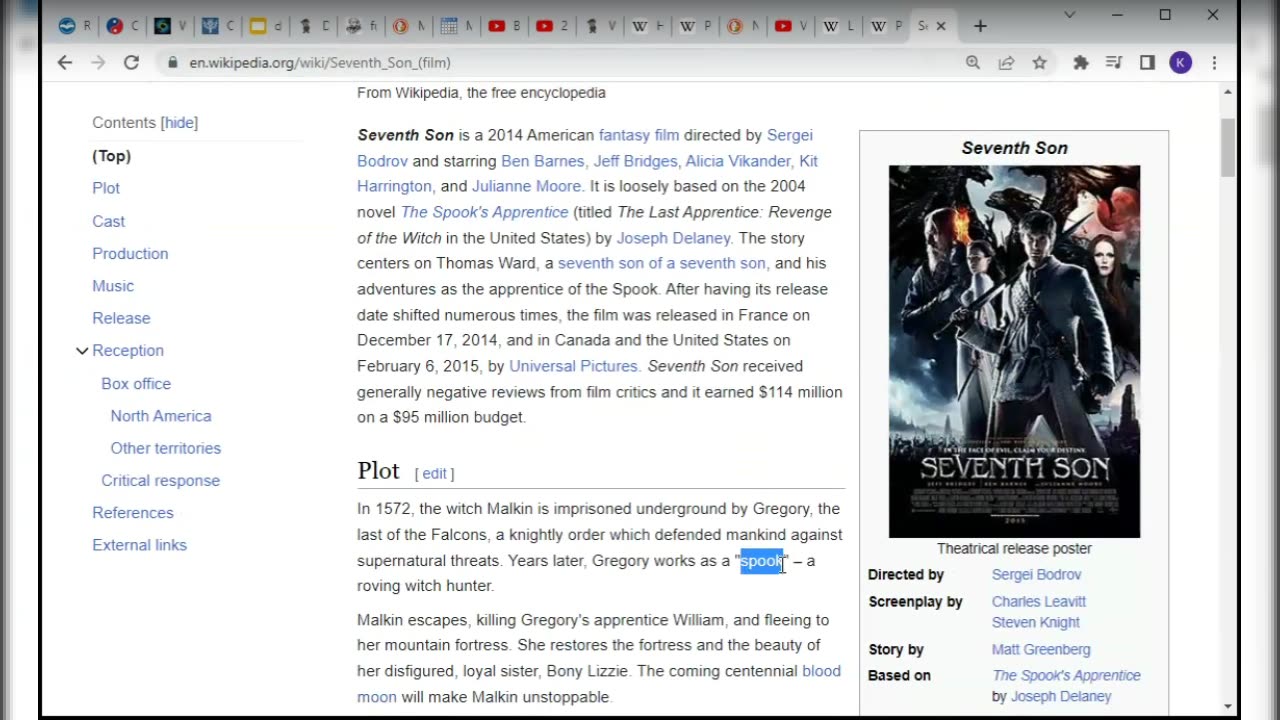Open Sergei Bodrov link in infobox
Screen dimensions: 1280x720
pyautogui.click(x=1036, y=575)
